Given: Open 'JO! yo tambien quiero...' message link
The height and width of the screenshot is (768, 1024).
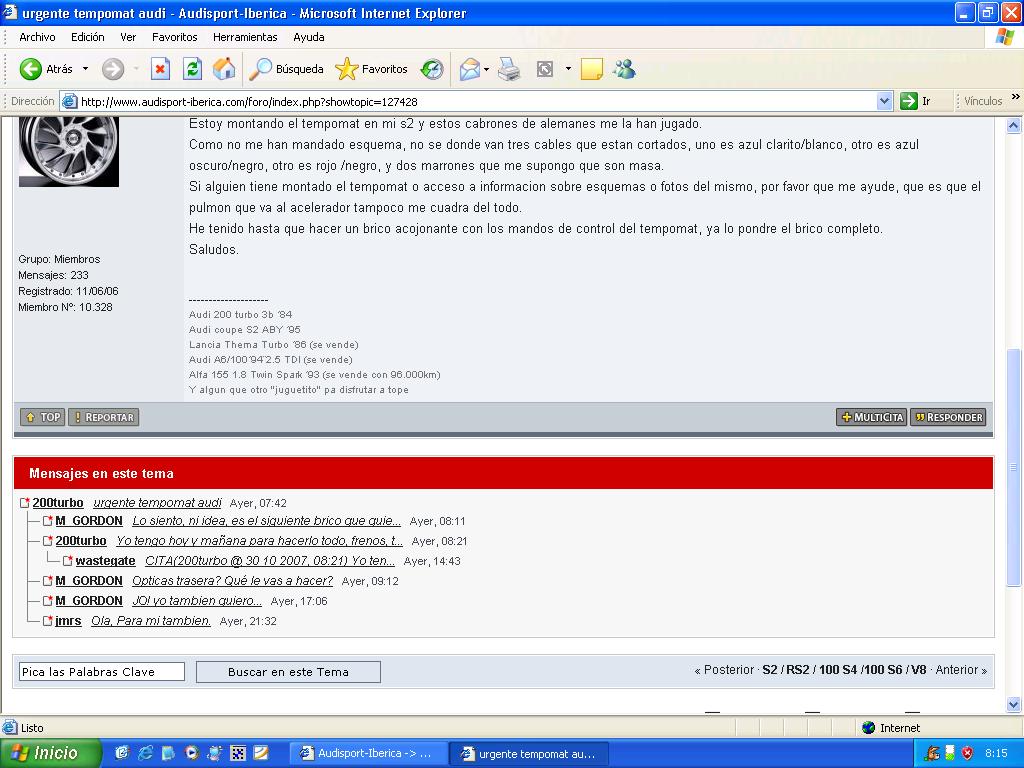Looking at the screenshot, I should [197, 601].
